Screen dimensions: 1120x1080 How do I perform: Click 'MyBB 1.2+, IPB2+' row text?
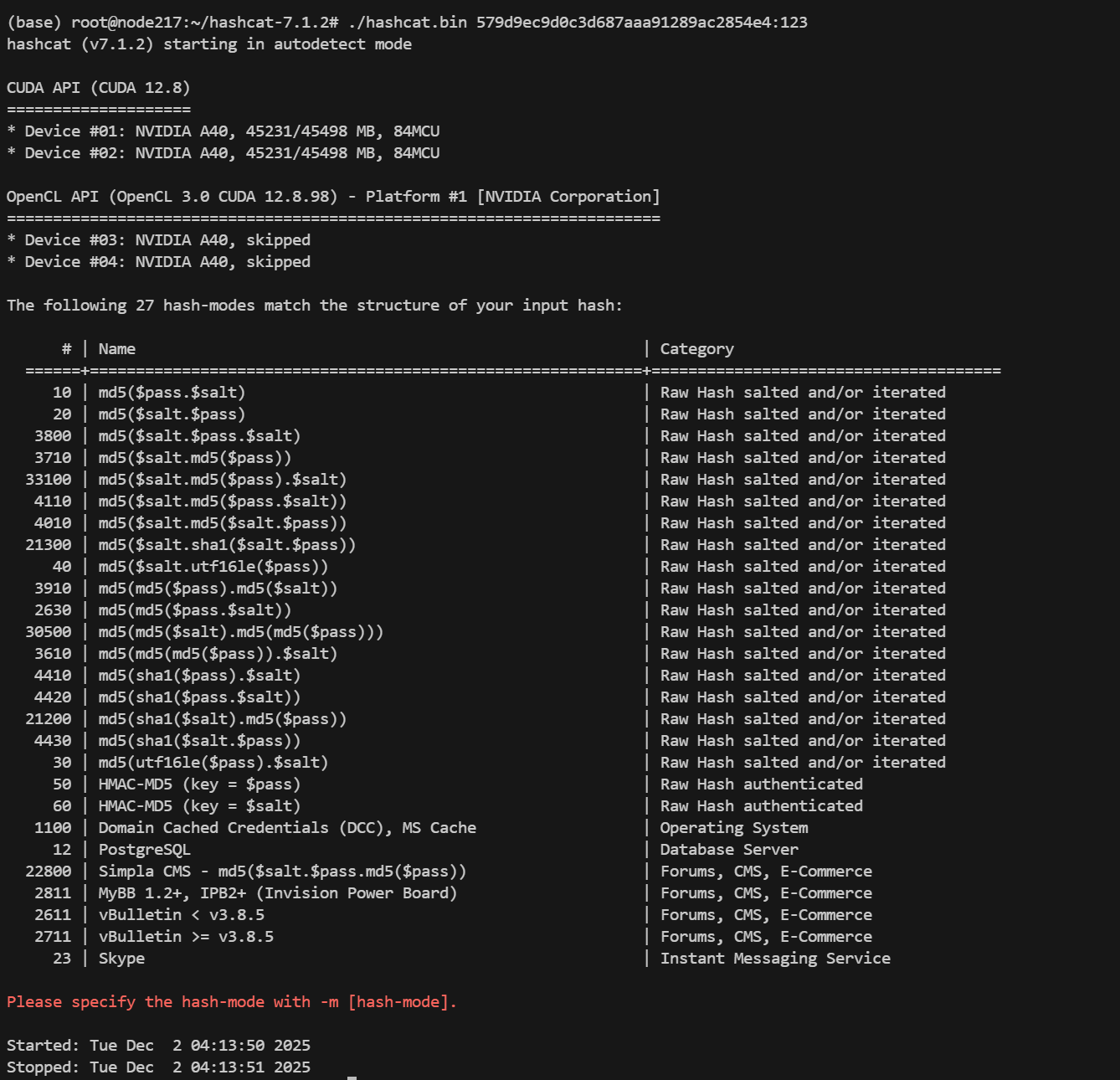[277, 893]
